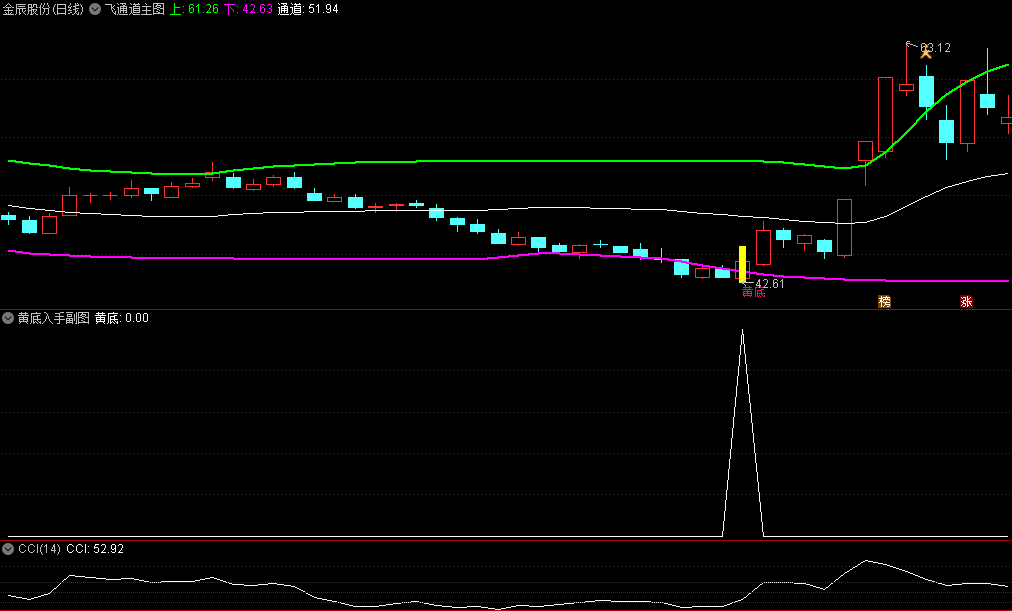Expand the 黄底入手副图 indicator menu arrow
The height and width of the screenshot is (611, 1012).
(8, 317)
